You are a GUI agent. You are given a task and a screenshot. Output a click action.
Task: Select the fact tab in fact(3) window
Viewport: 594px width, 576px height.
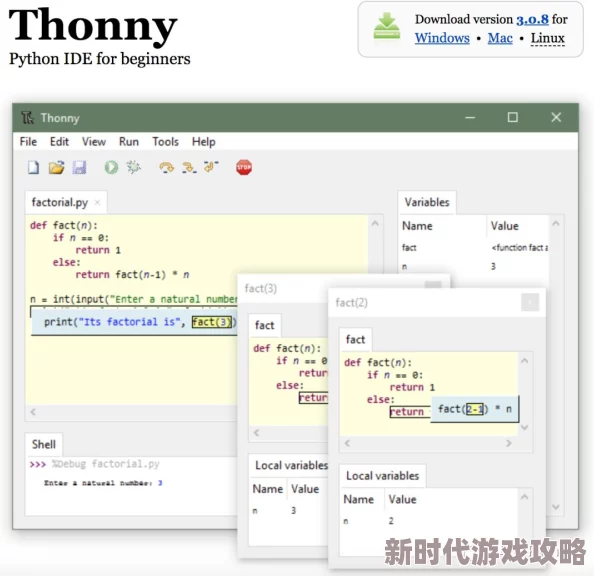pos(264,325)
